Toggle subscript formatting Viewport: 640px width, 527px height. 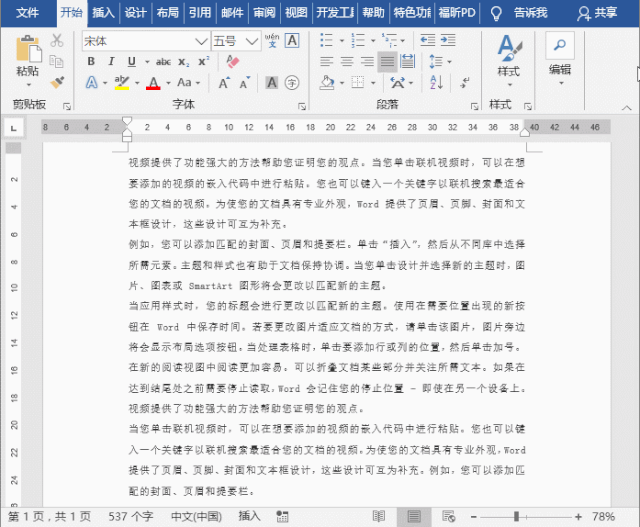coord(183,62)
